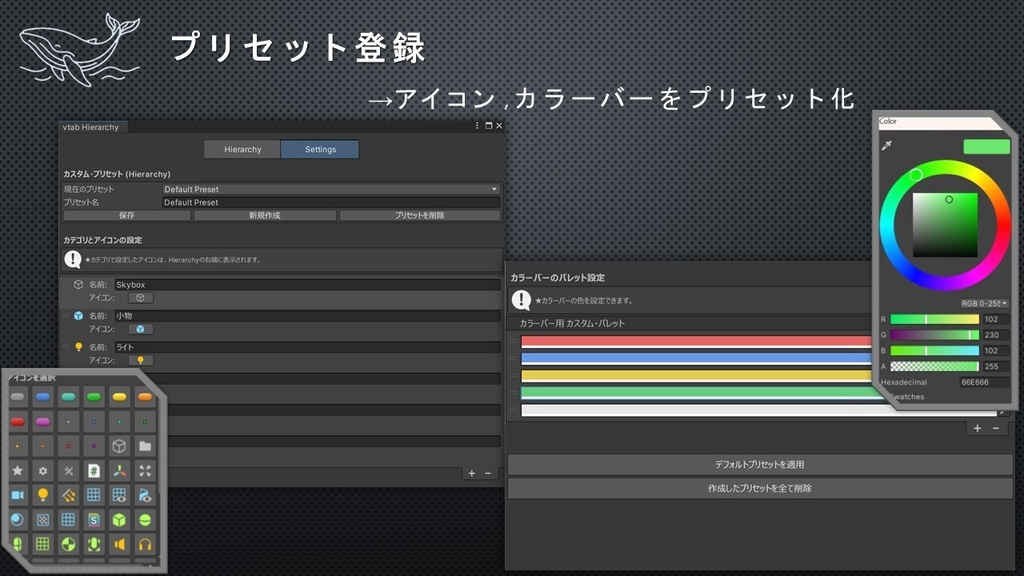Select the red palette color bar
Image resolution: width=1024 pixels, height=576 pixels.
coord(696,341)
